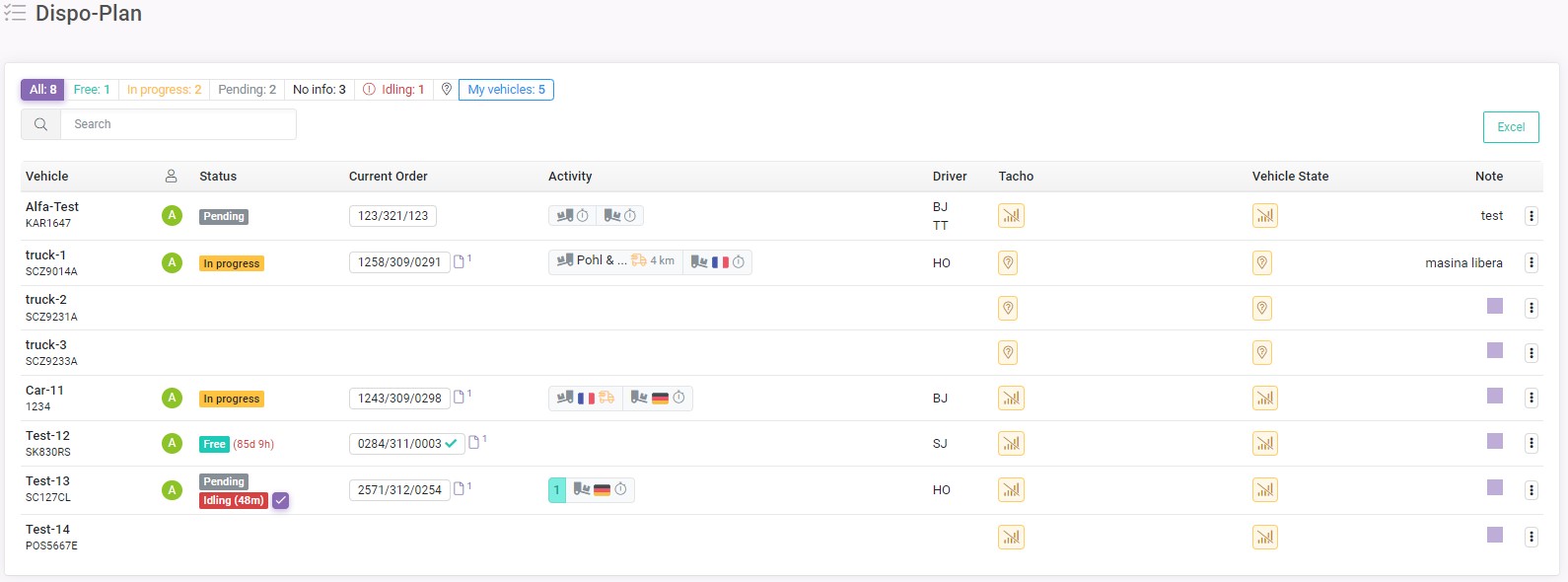Click the note text 'test'
The image size is (1568, 582).
pos(1492,216)
